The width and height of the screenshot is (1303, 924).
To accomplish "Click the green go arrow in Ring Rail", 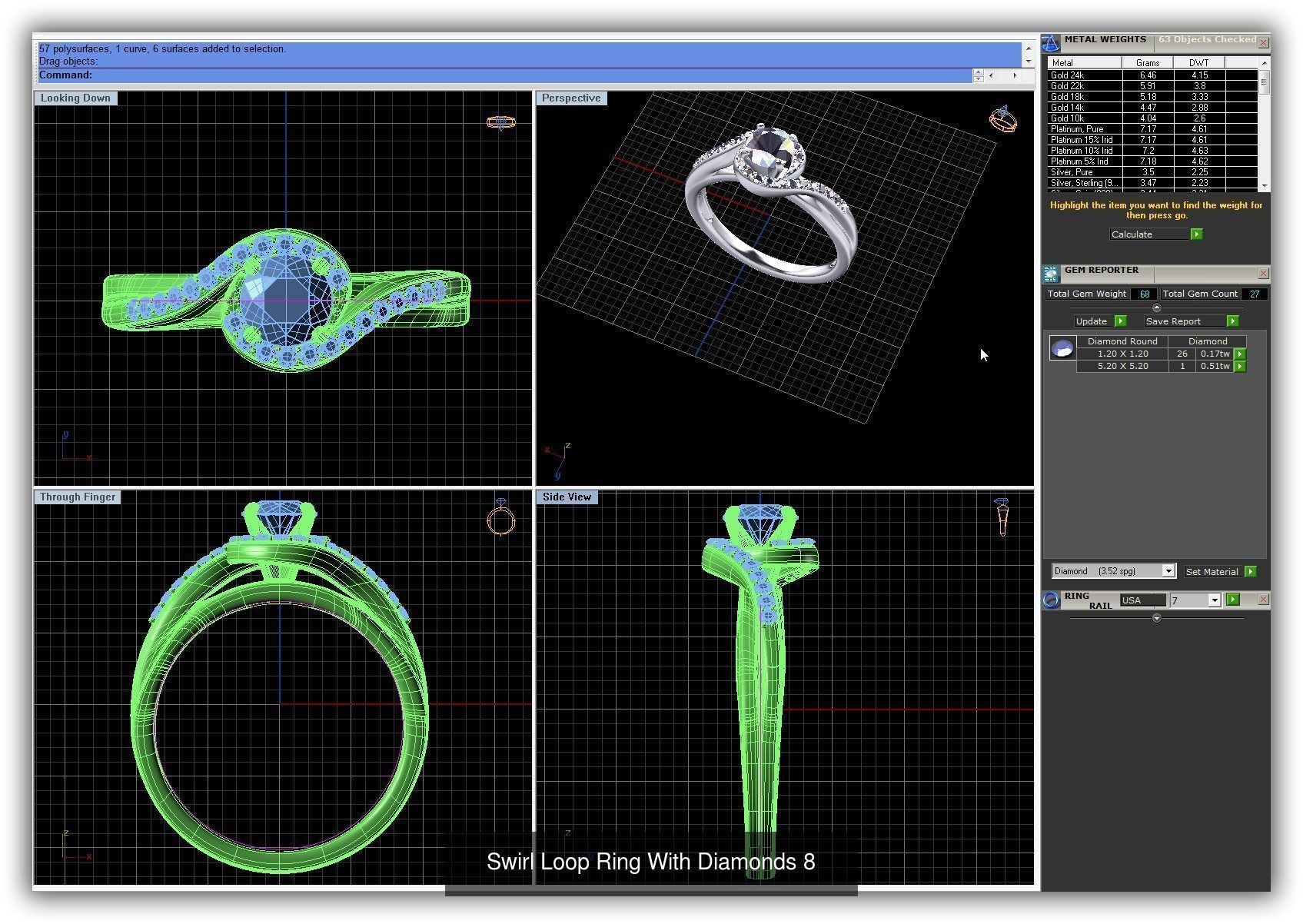I will pos(1233,600).
